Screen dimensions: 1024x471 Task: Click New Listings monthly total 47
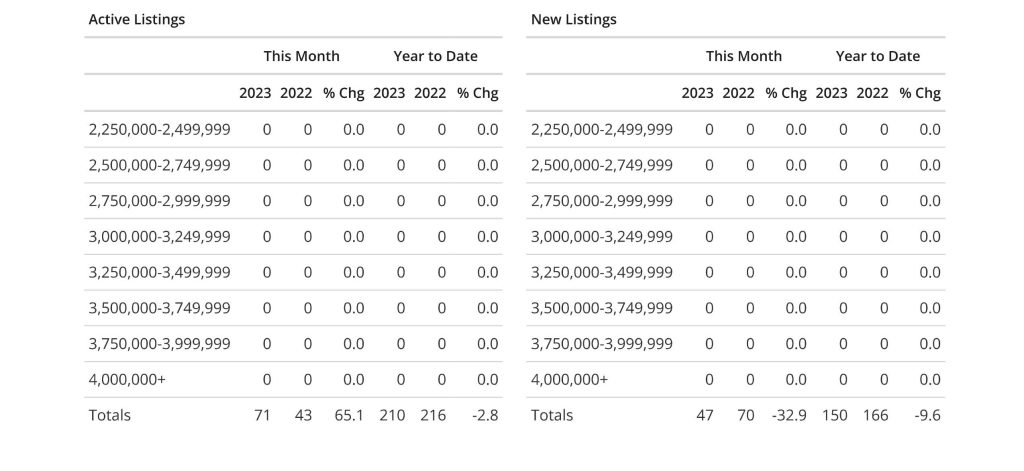pos(705,415)
